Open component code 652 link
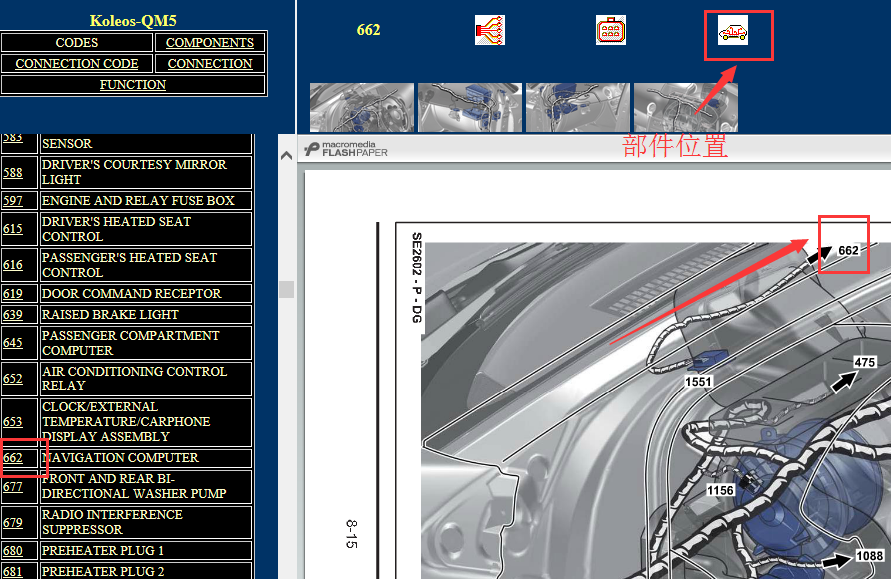Screen dimensions: 891x579 [x=13, y=378]
